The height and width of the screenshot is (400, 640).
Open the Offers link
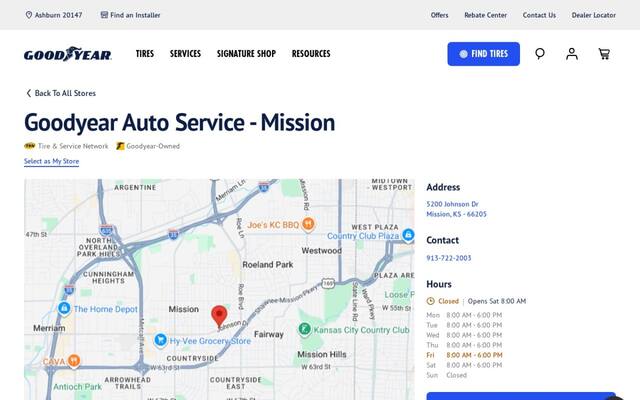[x=440, y=15]
